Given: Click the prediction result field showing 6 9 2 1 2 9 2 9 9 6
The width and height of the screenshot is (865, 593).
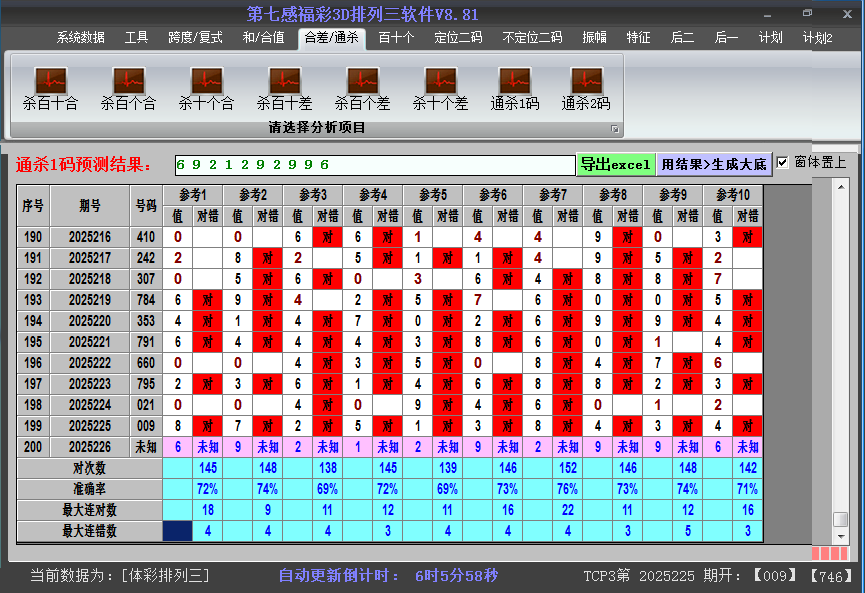Looking at the screenshot, I should (375, 165).
